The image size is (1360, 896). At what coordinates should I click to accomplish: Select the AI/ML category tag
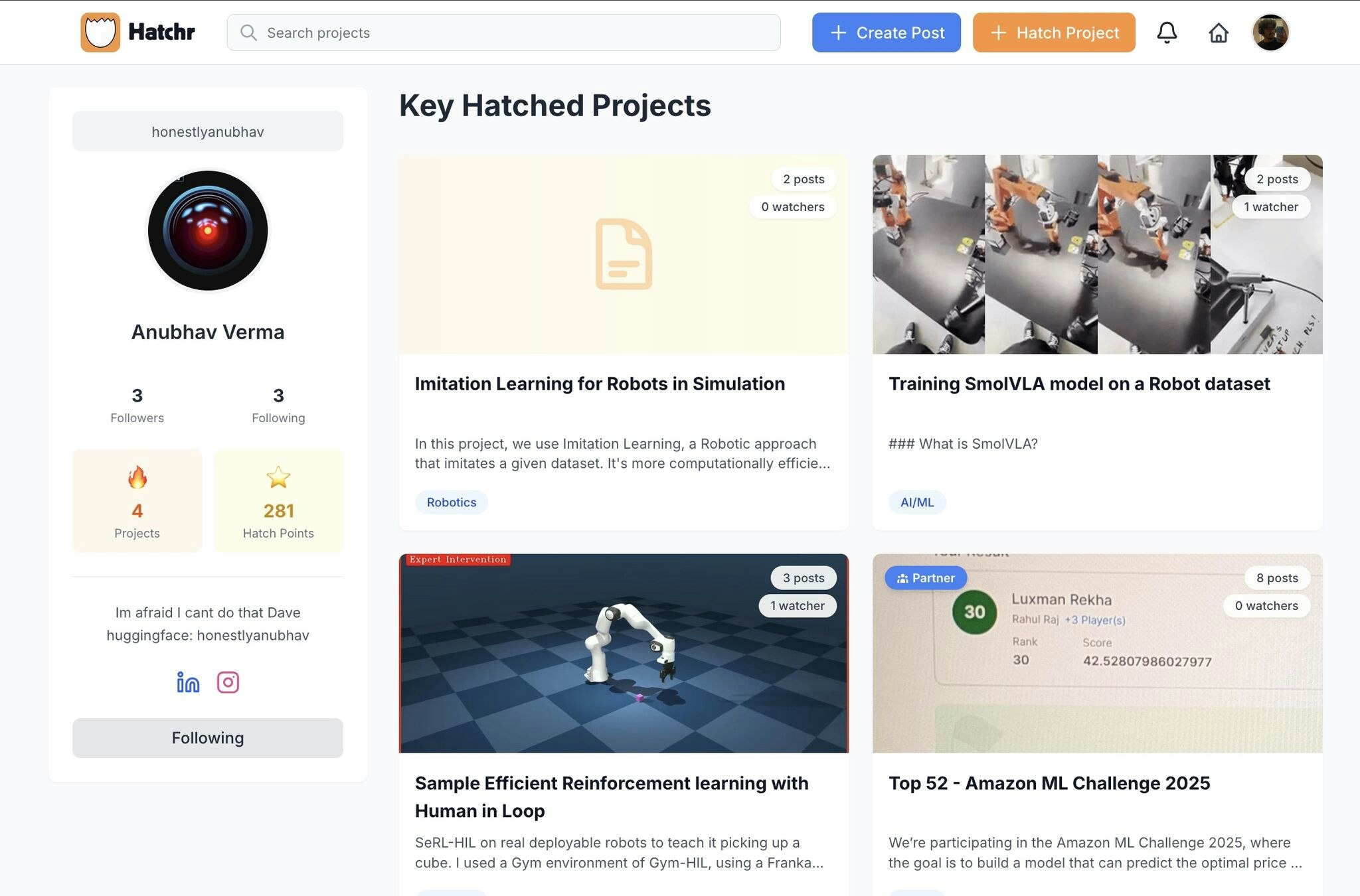click(x=916, y=502)
